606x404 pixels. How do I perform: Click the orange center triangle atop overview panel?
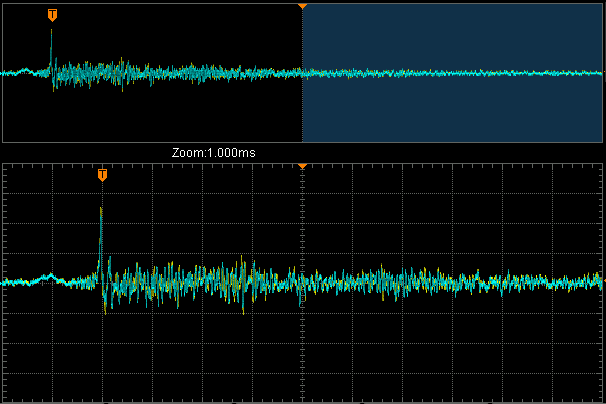(x=302, y=7)
